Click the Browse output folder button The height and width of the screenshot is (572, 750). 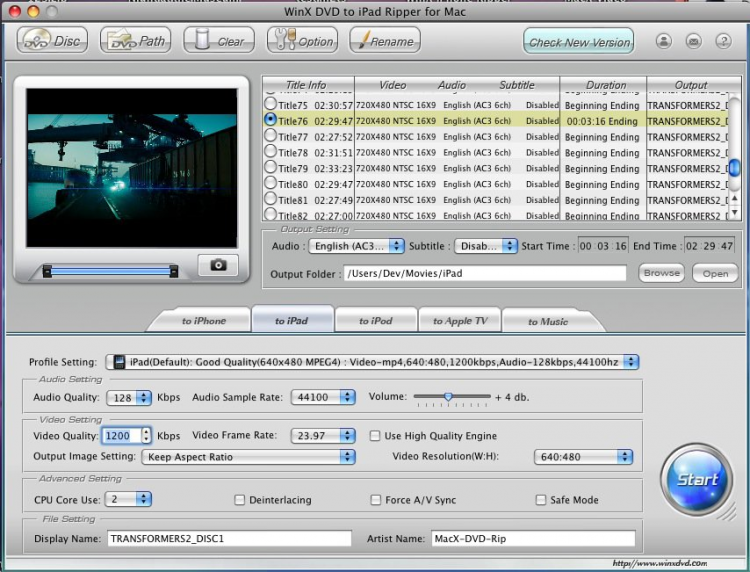pyautogui.click(x=661, y=273)
